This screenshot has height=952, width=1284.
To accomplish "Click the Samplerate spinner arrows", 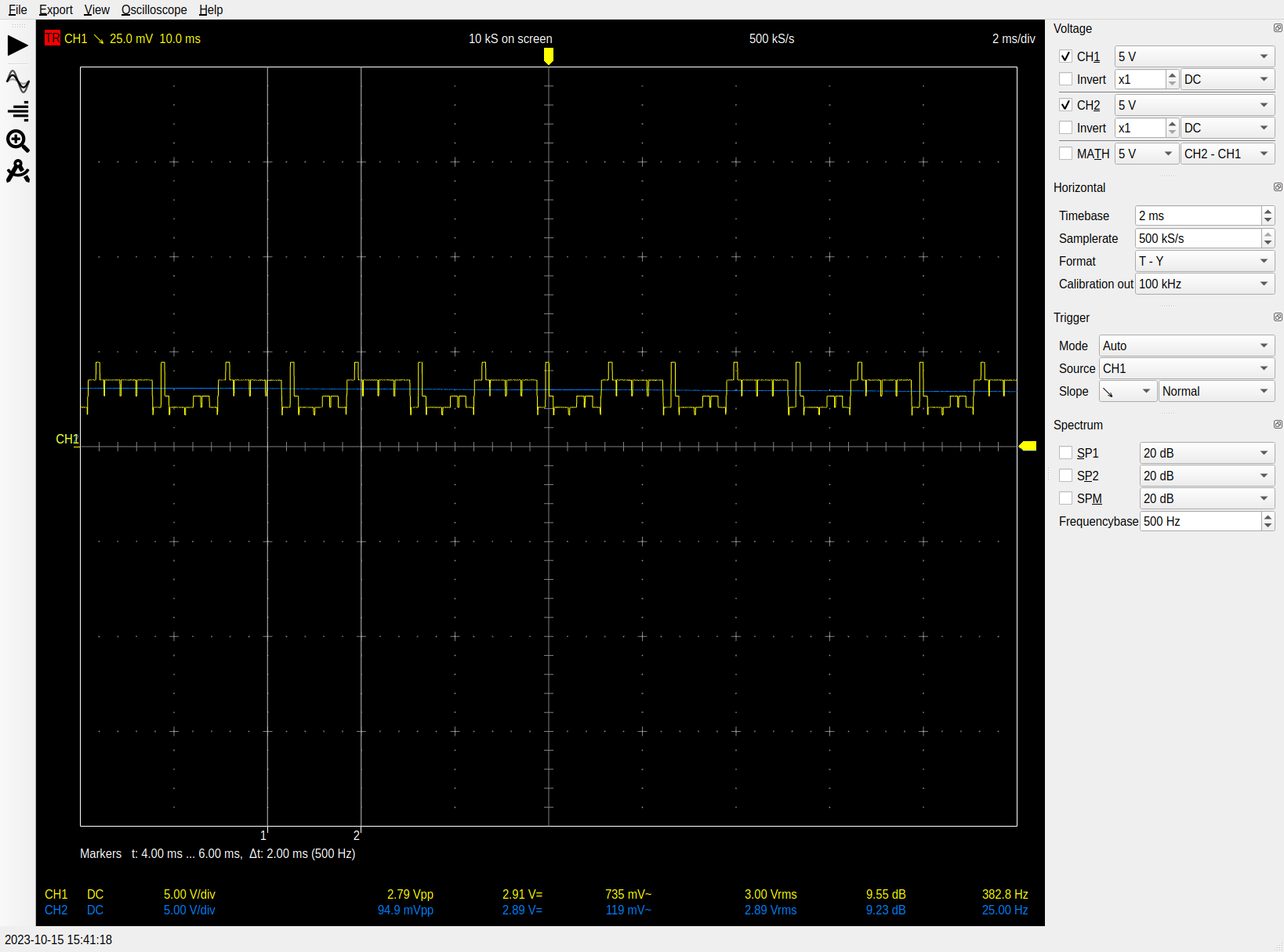I will tap(1268, 238).
